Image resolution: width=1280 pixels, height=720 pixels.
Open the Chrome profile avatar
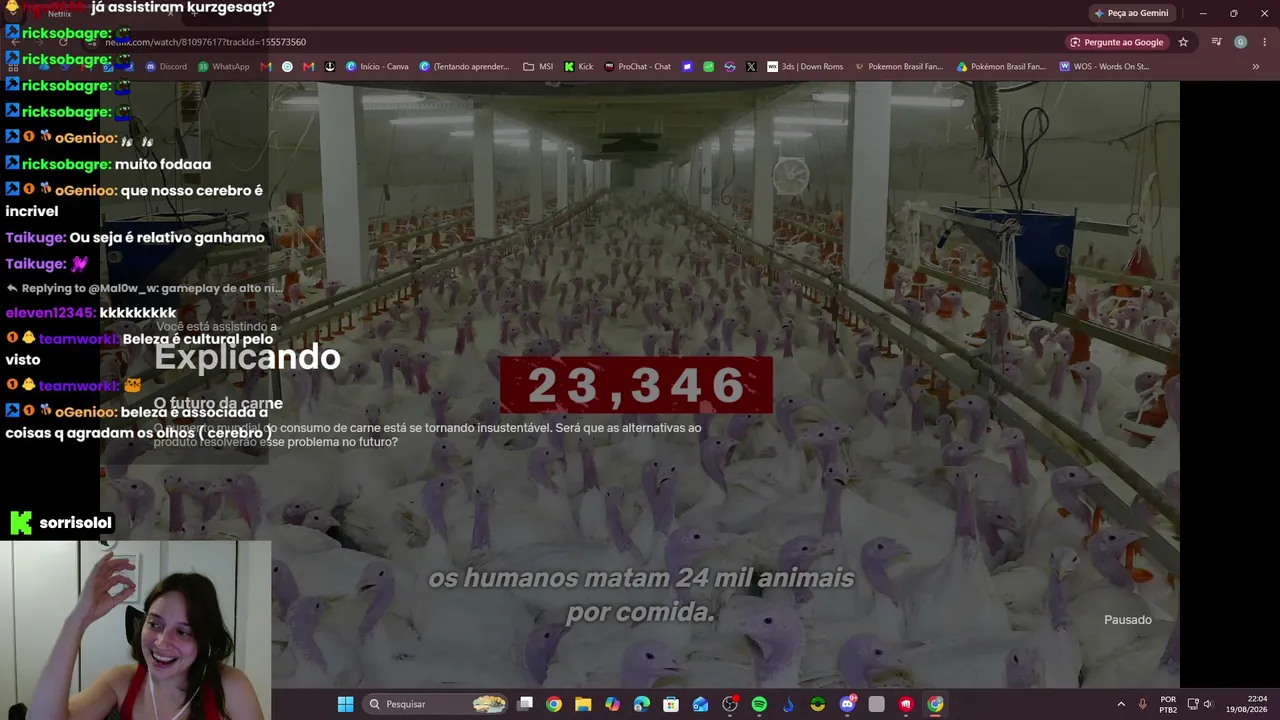pyautogui.click(x=1240, y=42)
